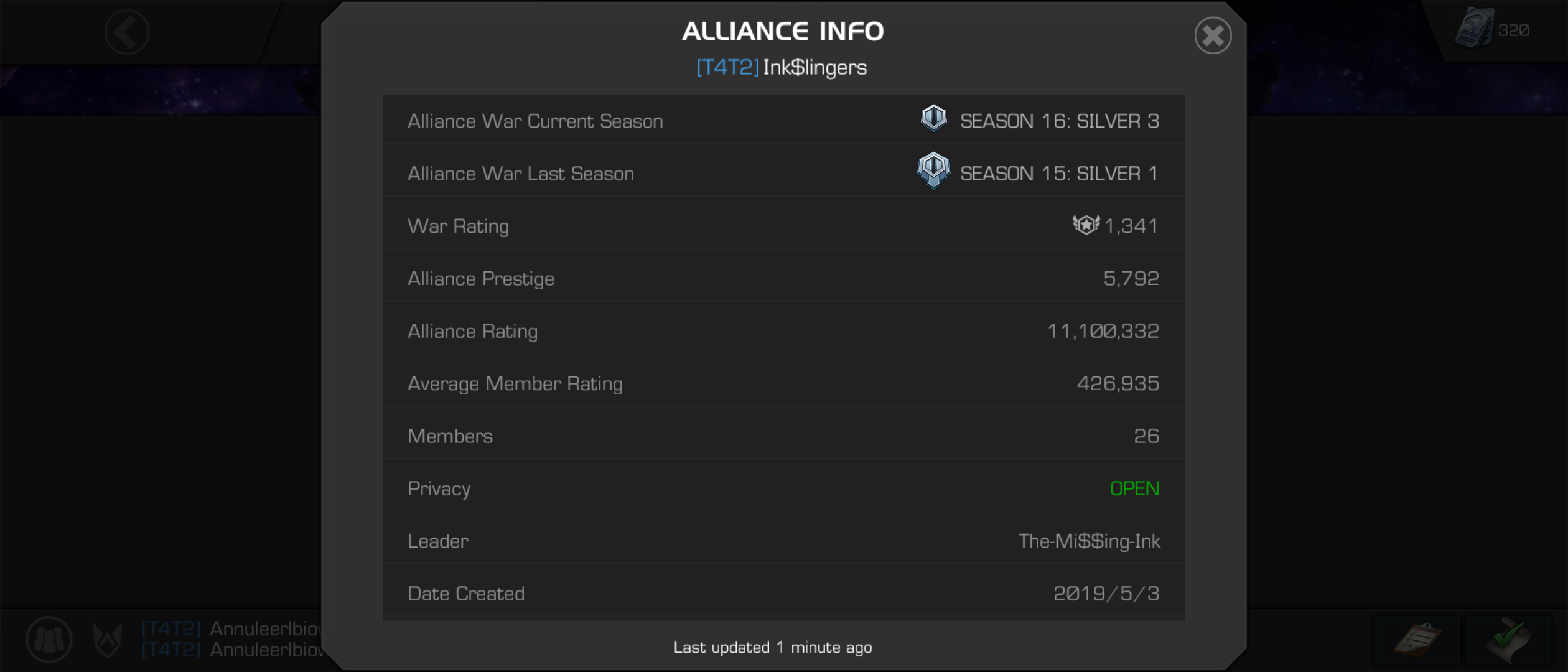Tap the Season 15 Silver 1 badge
1568x672 pixels.
click(x=933, y=170)
